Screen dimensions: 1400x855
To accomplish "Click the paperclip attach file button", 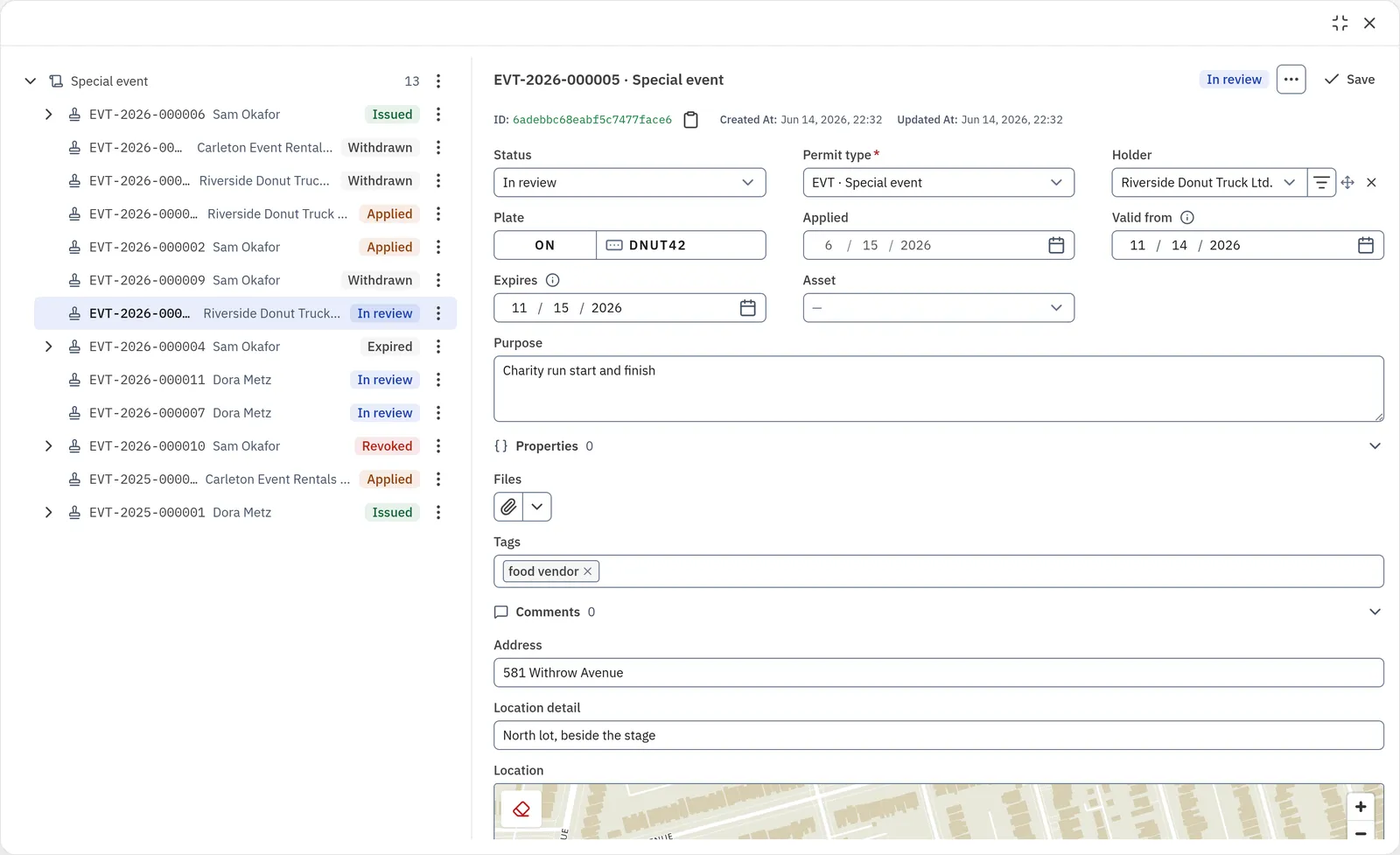I will [508, 508].
